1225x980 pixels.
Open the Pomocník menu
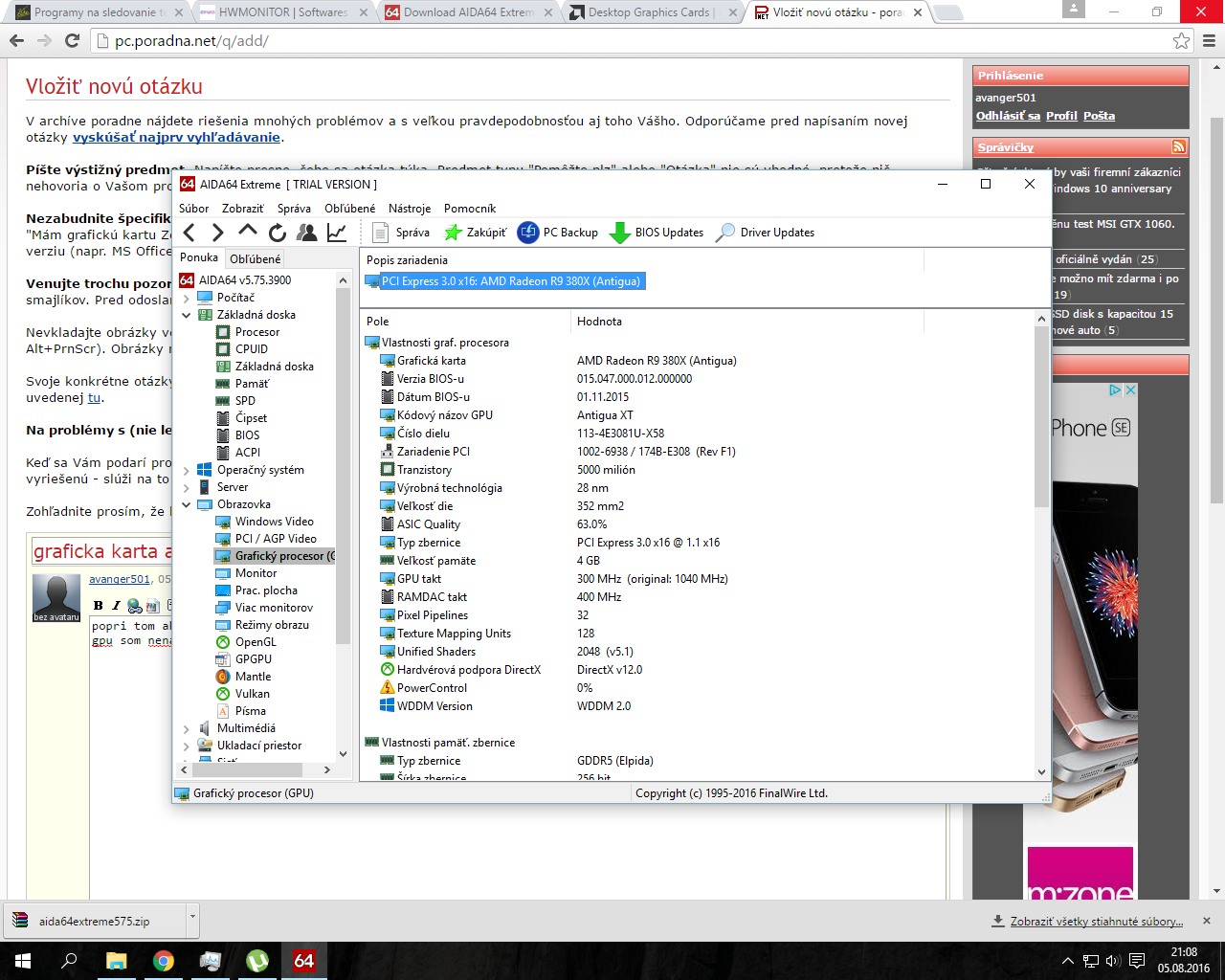click(x=470, y=209)
